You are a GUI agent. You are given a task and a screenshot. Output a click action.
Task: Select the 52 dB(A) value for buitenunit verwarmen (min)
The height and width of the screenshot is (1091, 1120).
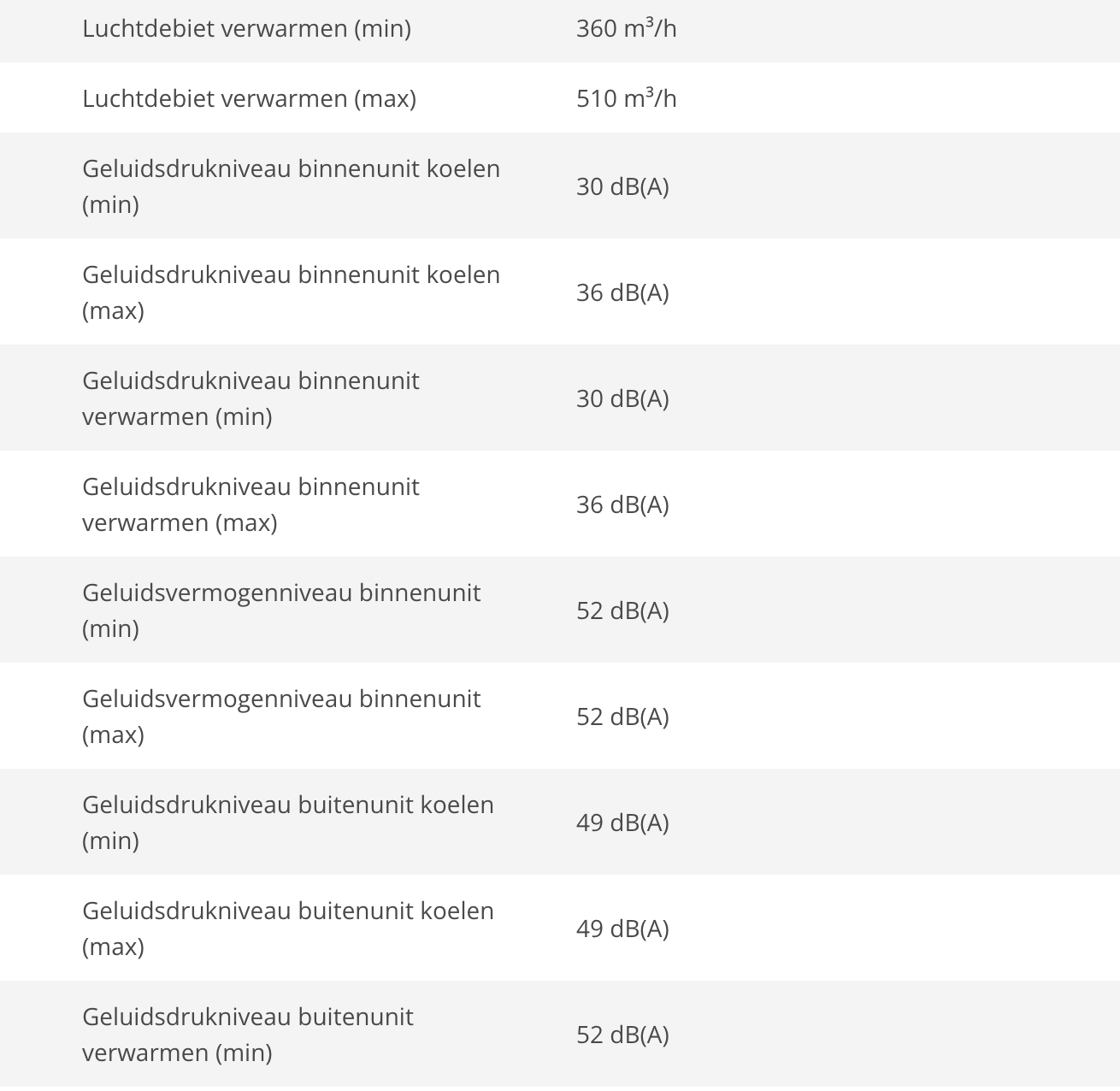pos(622,1035)
